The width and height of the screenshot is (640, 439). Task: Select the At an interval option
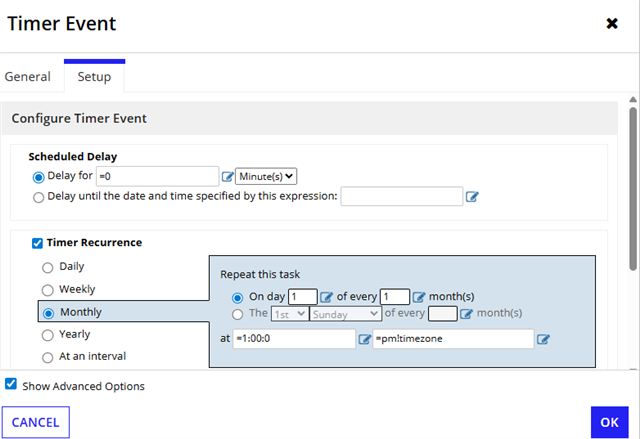pos(47,357)
